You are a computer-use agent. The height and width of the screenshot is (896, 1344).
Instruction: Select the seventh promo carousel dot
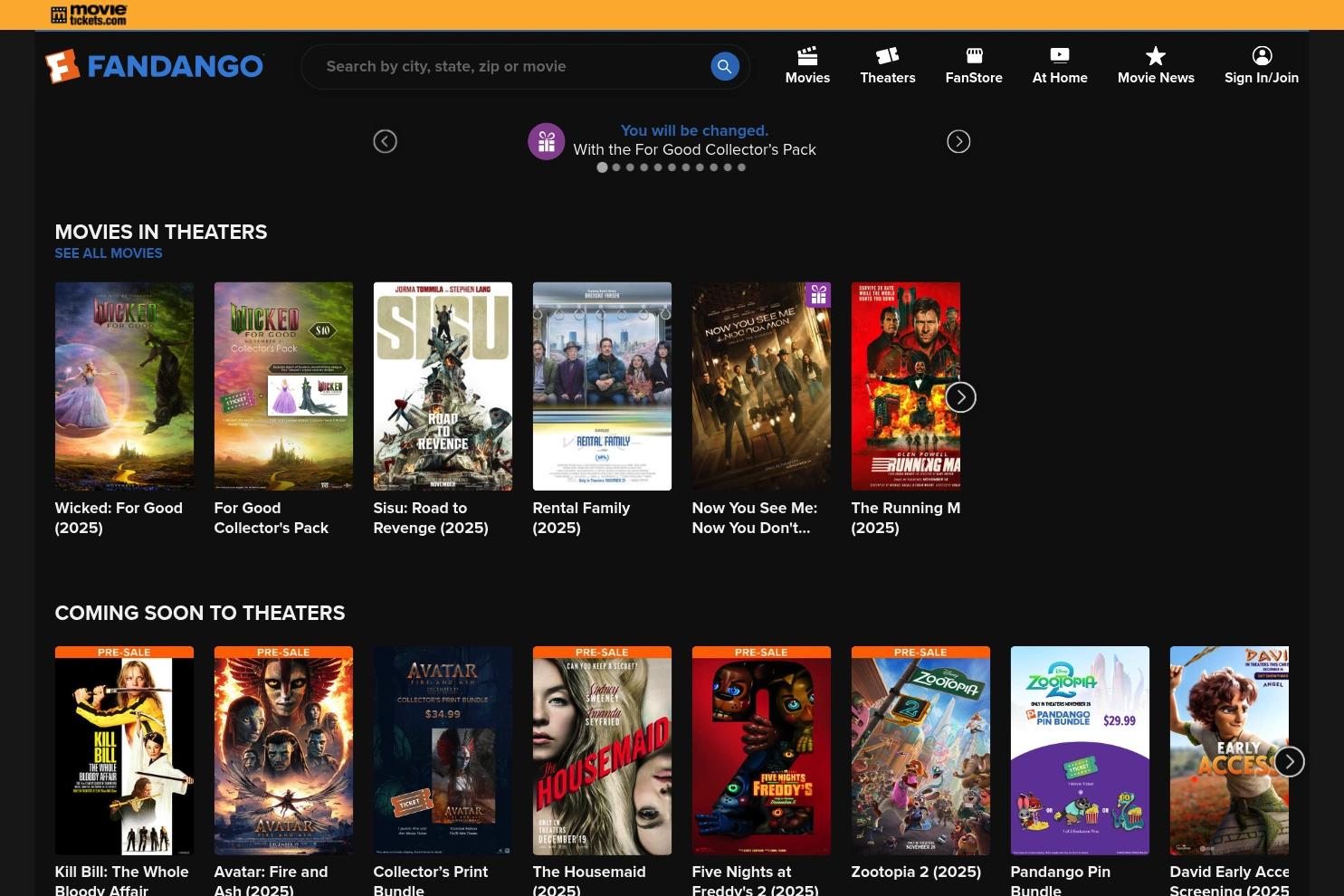point(686,167)
